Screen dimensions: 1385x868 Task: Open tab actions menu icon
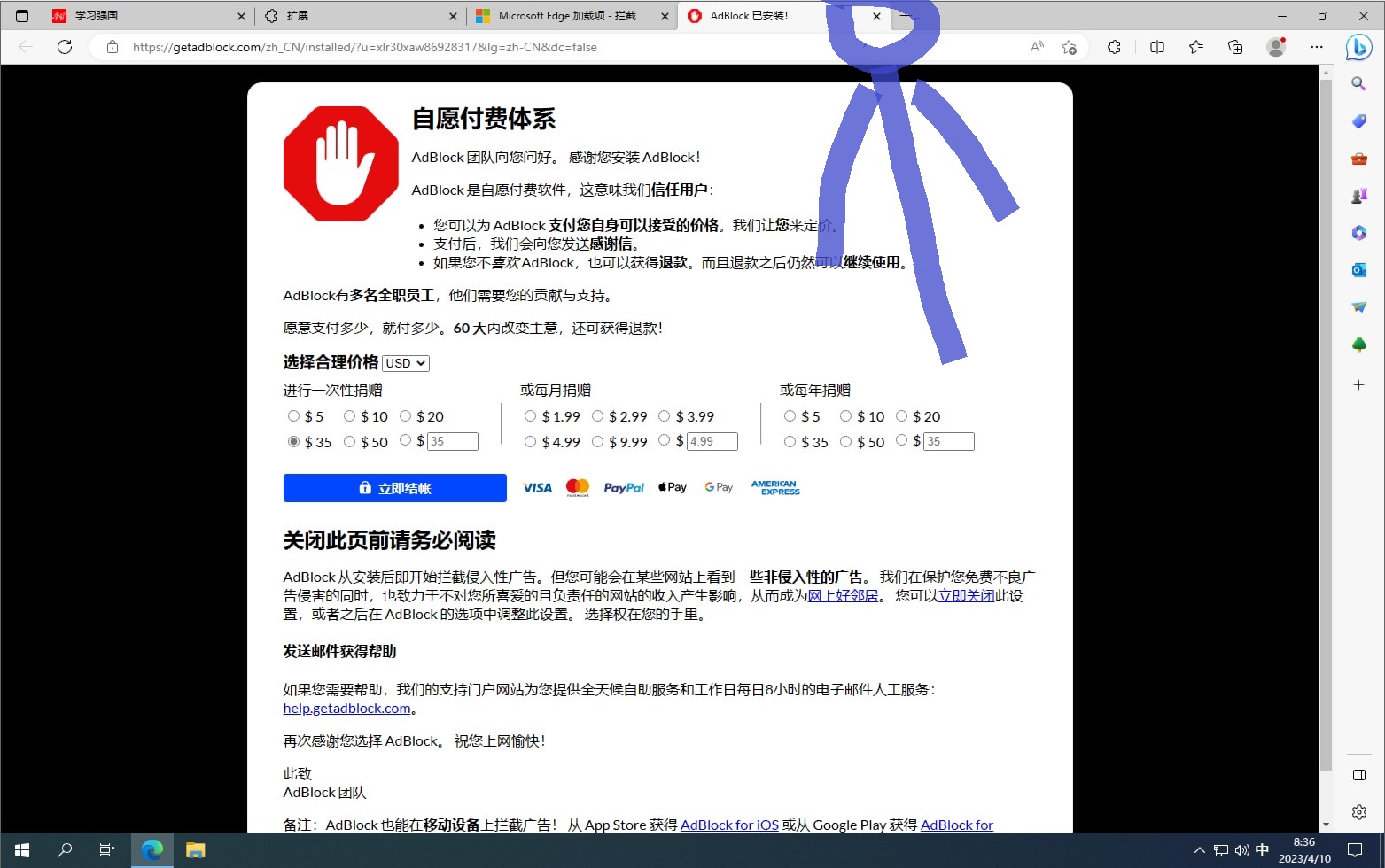pyautogui.click(x=22, y=16)
